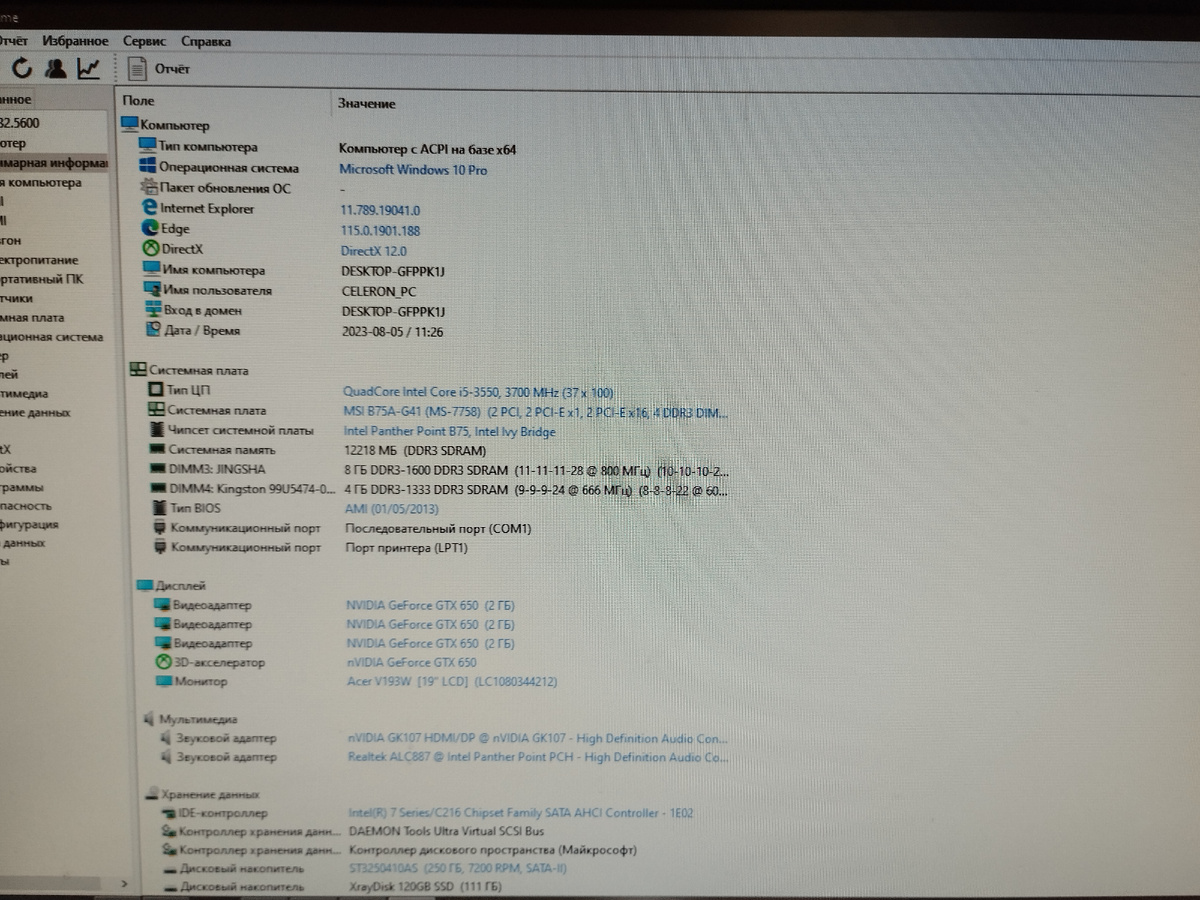
Task: Open the ST3250410AS disk link
Action: click(458, 868)
